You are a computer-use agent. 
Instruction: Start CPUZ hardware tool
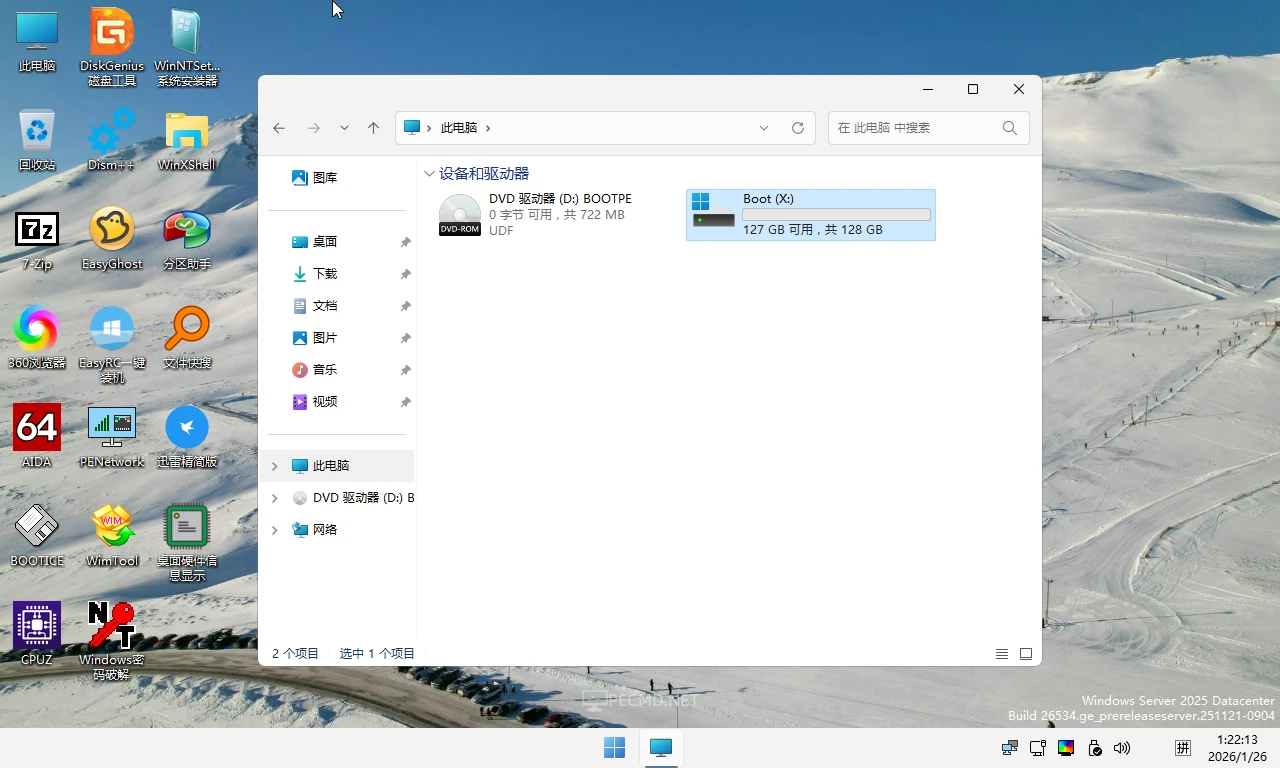(37, 626)
